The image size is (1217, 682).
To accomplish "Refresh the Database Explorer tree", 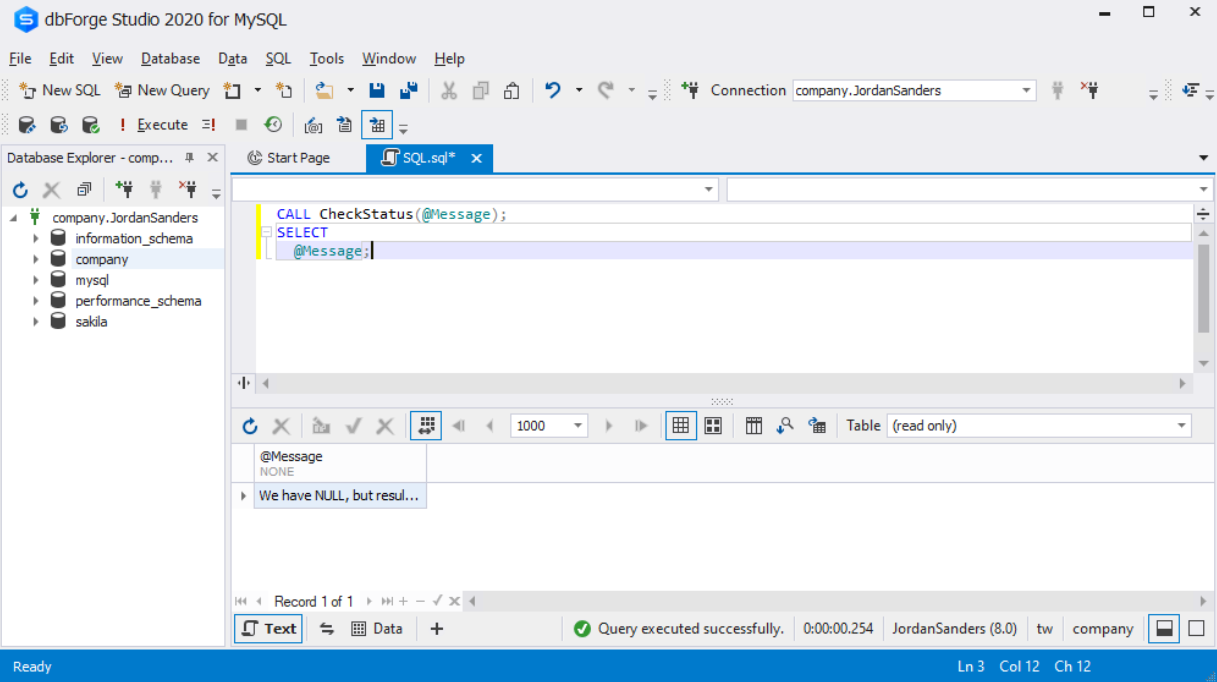I will 20,190.
